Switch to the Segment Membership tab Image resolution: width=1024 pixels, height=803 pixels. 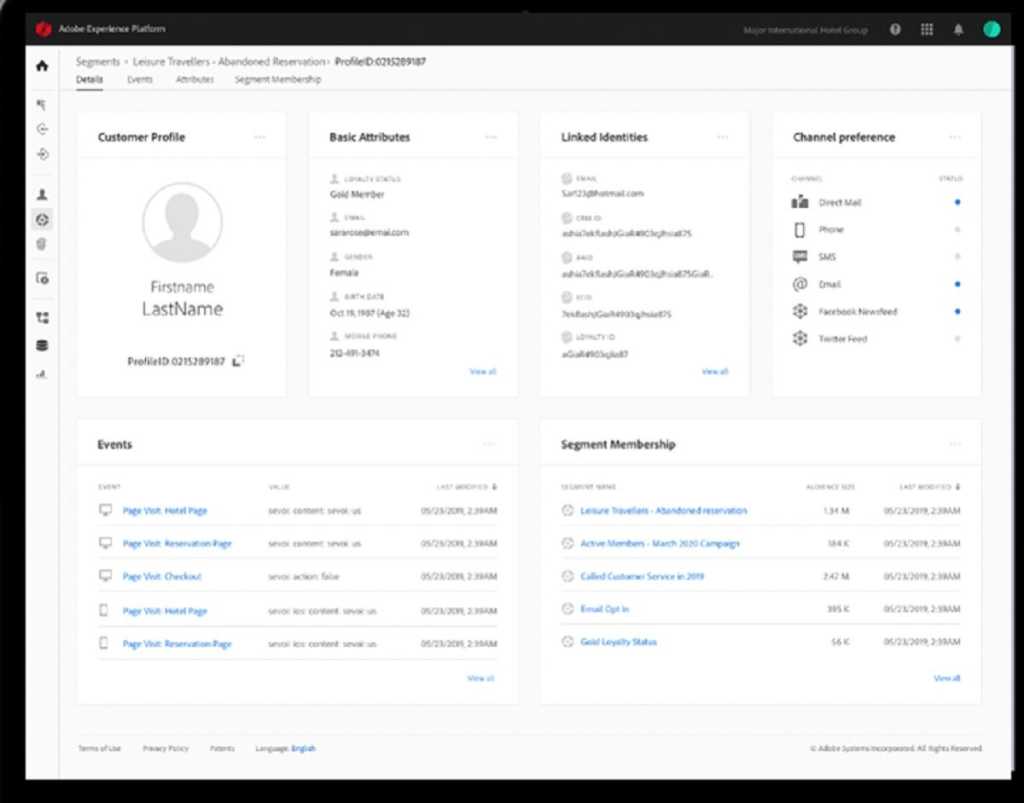278,80
